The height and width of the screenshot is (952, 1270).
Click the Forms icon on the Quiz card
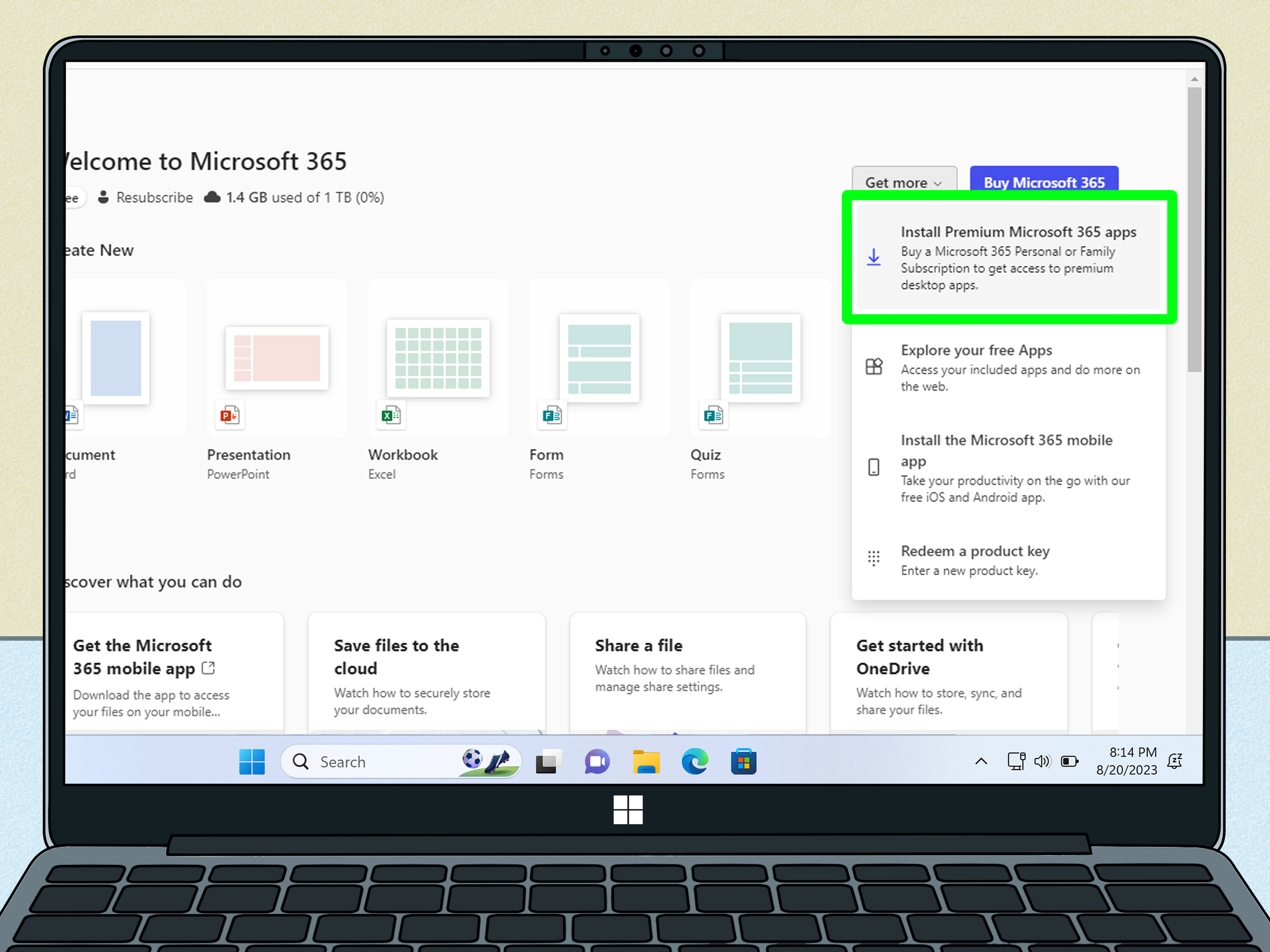tap(712, 415)
